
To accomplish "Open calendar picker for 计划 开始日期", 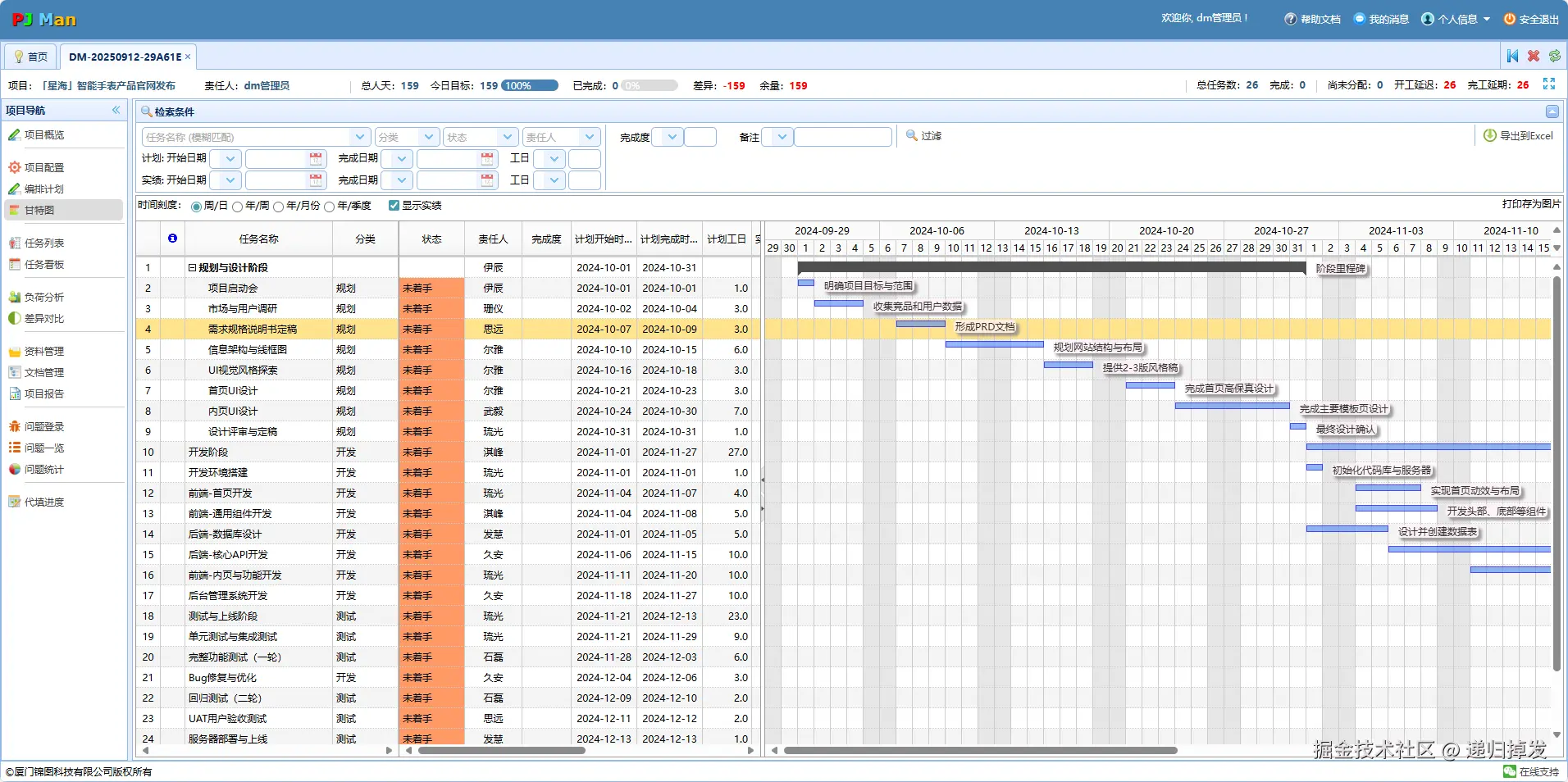I will tap(316, 158).
